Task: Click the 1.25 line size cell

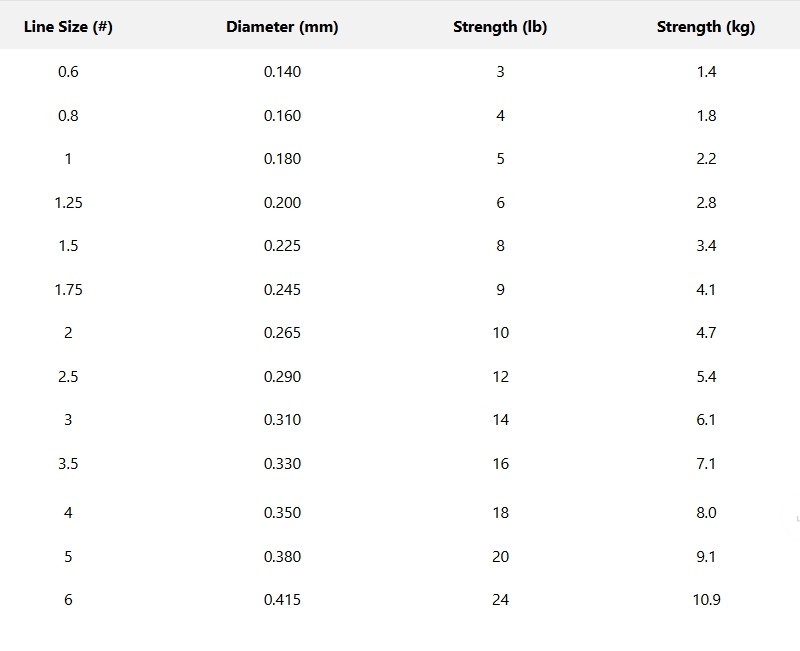Action: 68,203
